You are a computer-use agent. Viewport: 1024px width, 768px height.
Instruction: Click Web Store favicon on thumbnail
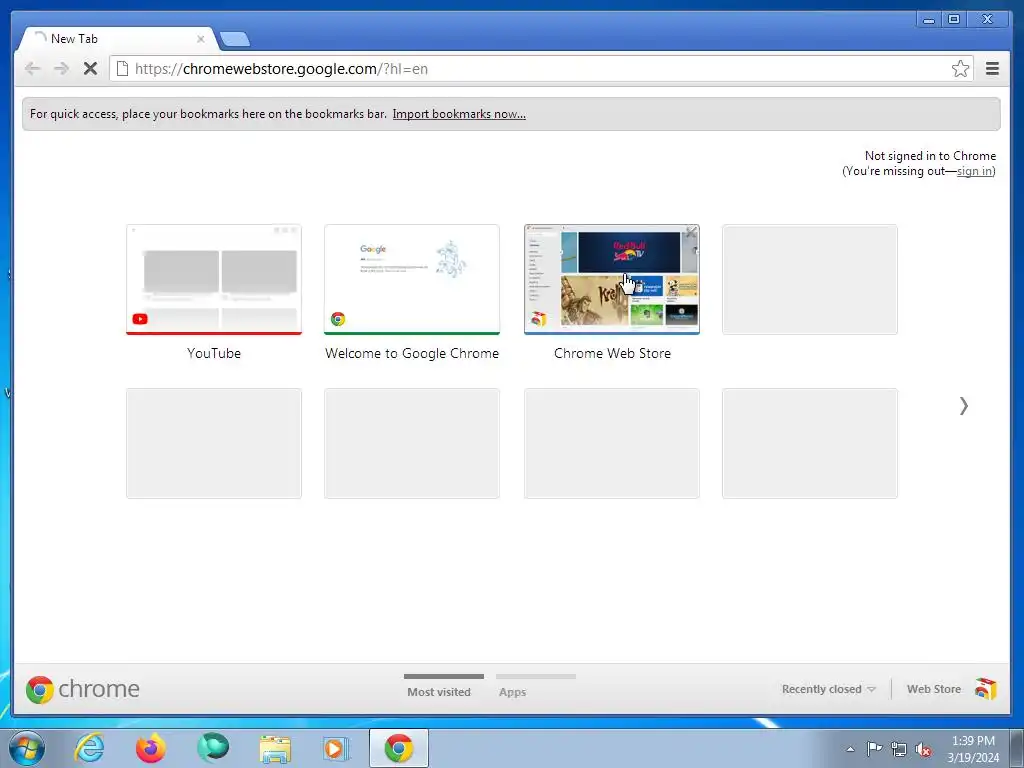point(538,319)
